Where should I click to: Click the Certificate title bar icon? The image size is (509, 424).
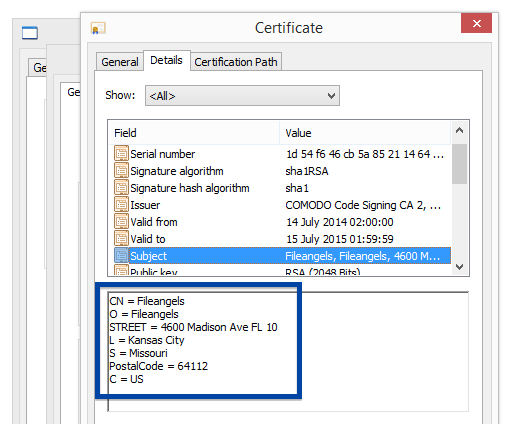pyautogui.click(x=98, y=28)
